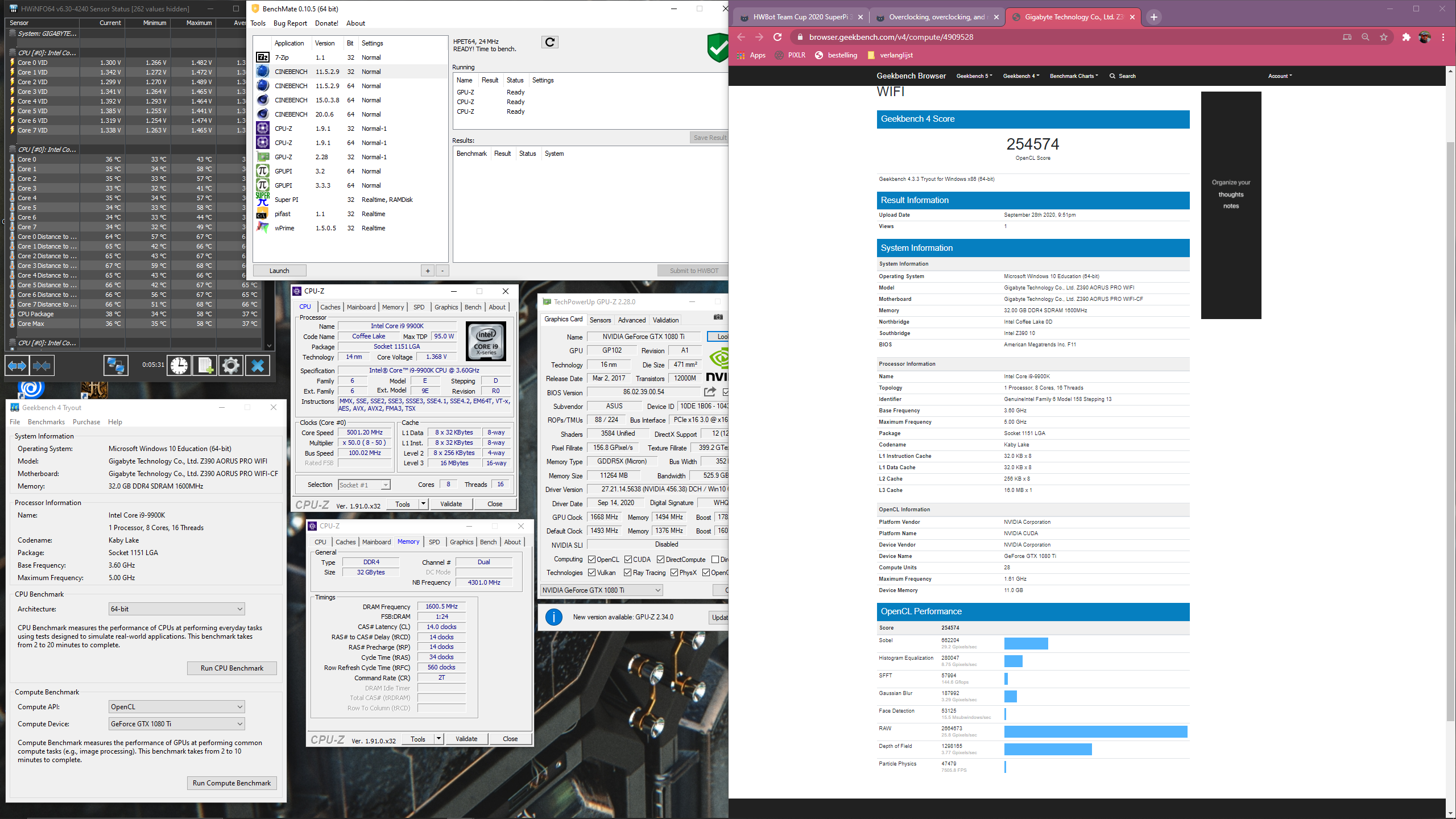1456x819 pixels.
Task: Open HWiNFO settings gear icon
Action: pyautogui.click(x=230, y=366)
